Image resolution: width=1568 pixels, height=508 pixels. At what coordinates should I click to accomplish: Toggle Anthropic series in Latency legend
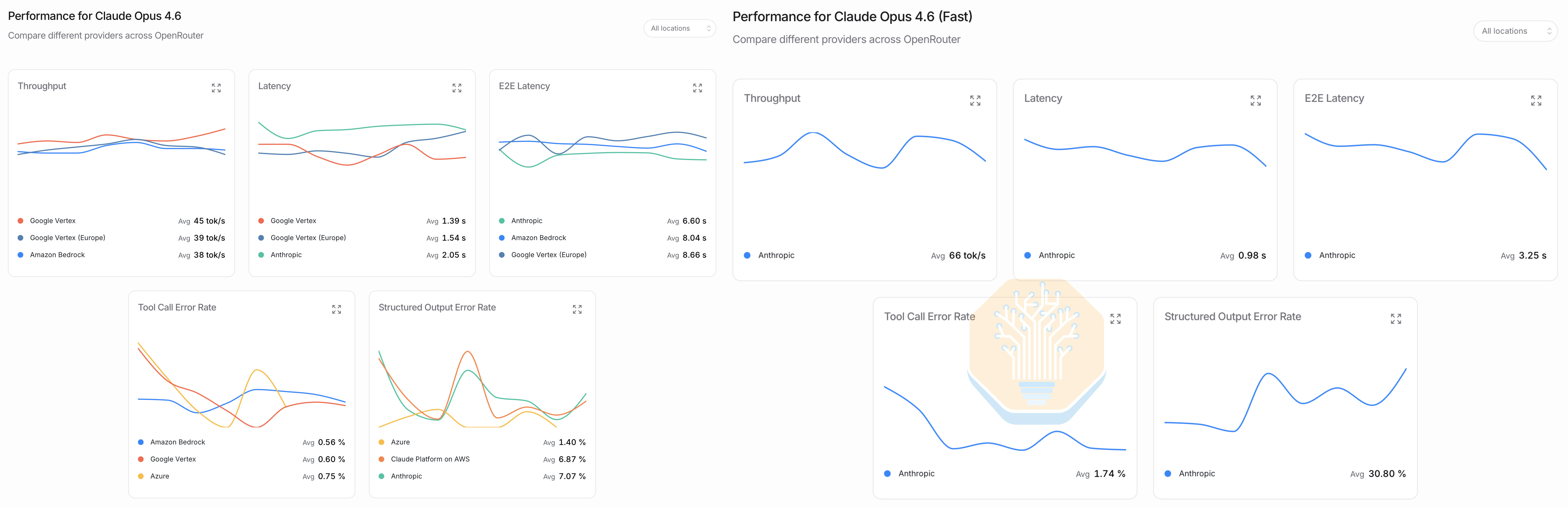pyautogui.click(x=286, y=255)
